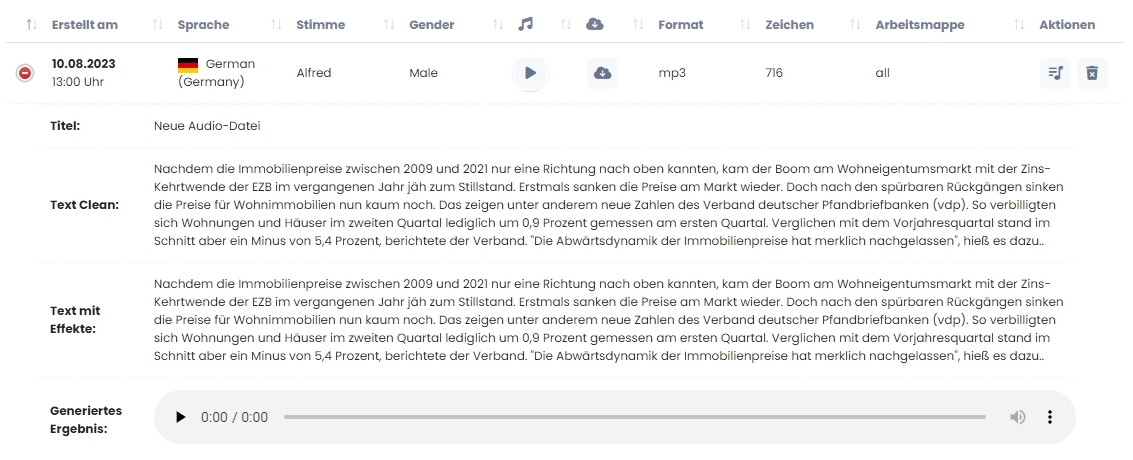The height and width of the screenshot is (460, 1133).
Task: Click the Arbeitsmappe column header
Action: click(x=919, y=25)
